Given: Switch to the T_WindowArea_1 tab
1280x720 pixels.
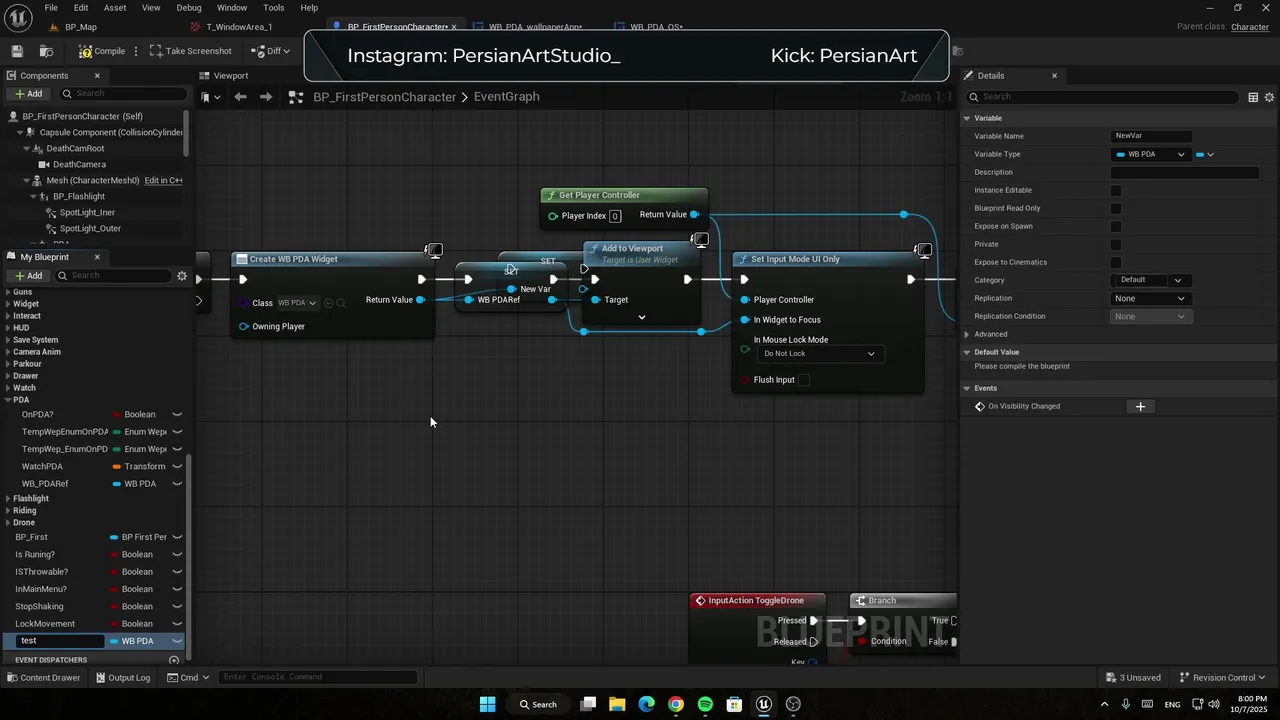Looking at the screenshot, I should pyautogui.click(x=240, y=27).
